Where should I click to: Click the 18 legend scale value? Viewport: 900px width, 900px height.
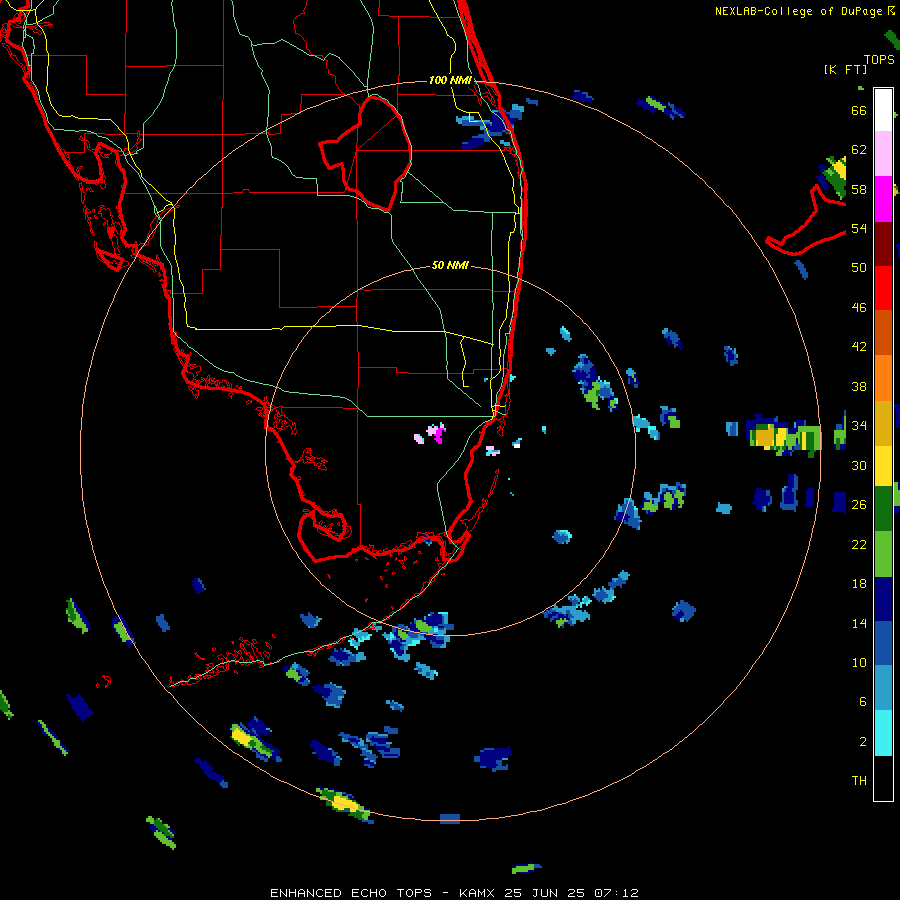pos(859,584)
